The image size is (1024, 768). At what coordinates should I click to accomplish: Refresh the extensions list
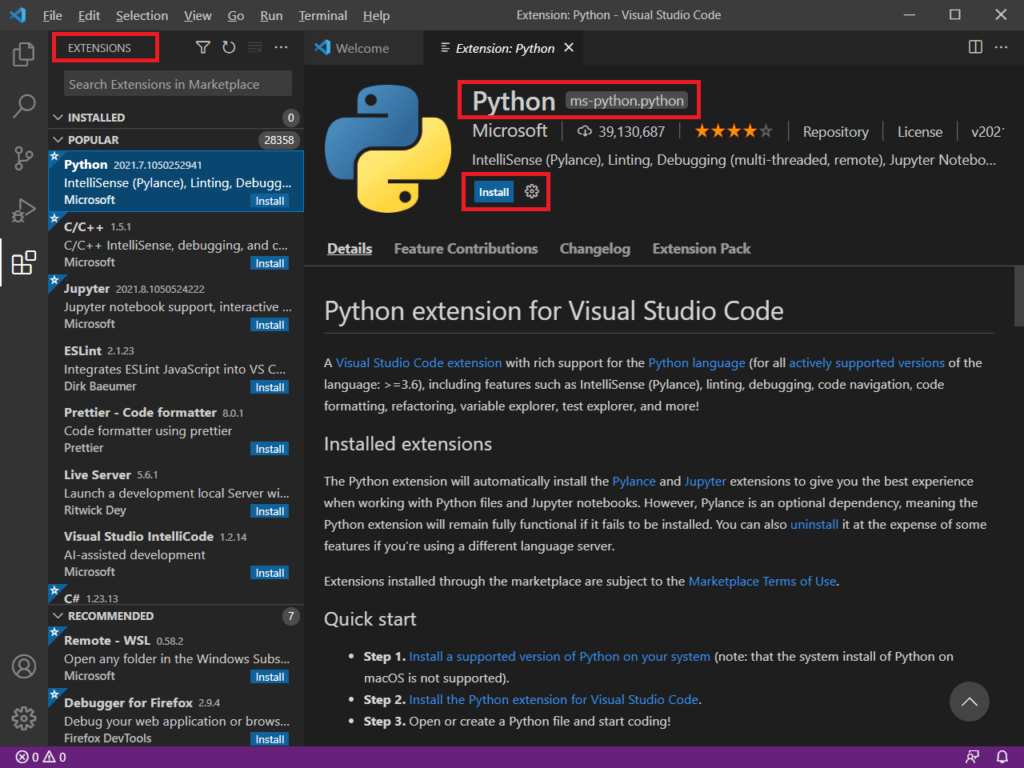click(x=229, y=47)
